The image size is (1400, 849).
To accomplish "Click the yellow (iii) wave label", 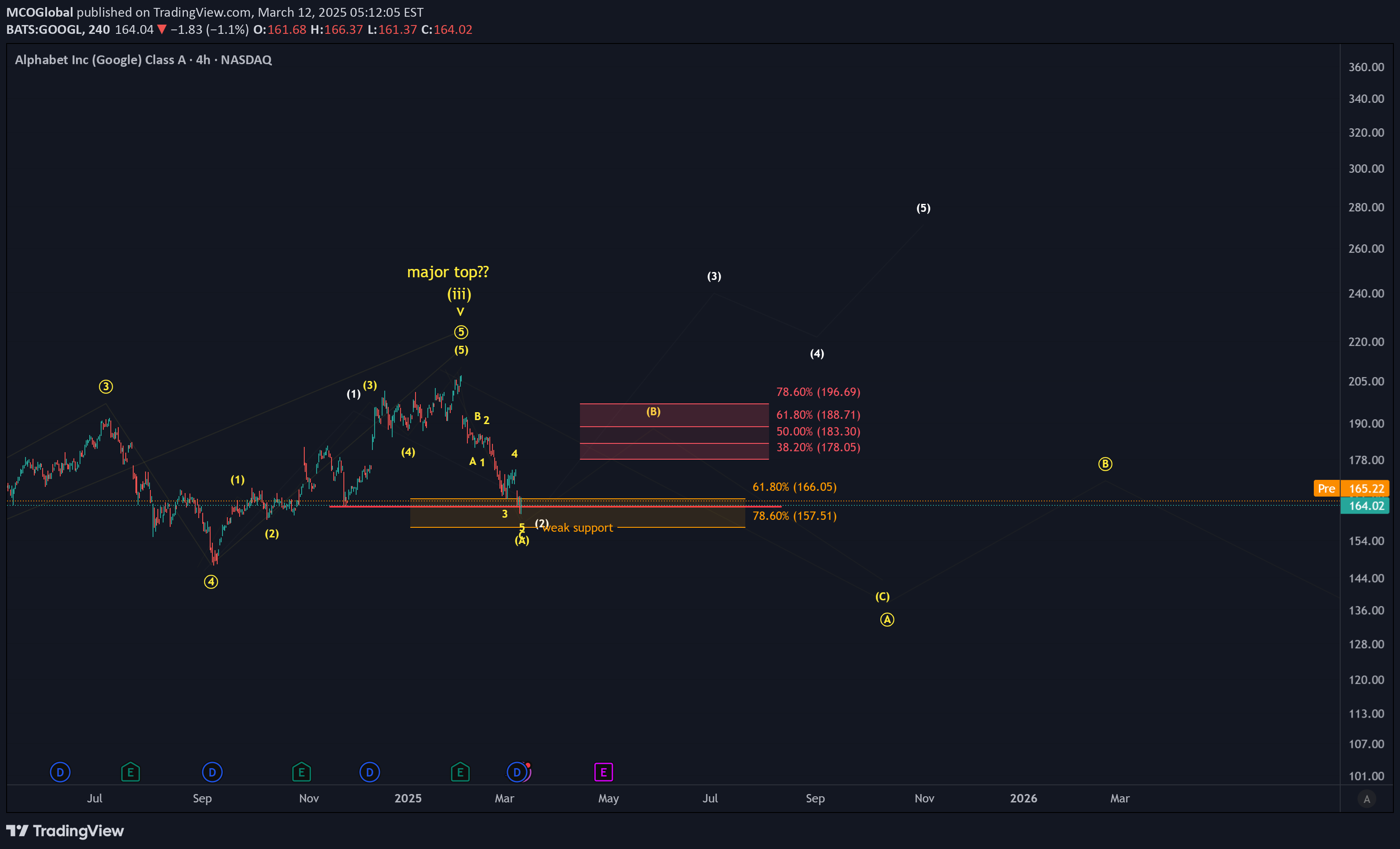I will tap(459, 294).
